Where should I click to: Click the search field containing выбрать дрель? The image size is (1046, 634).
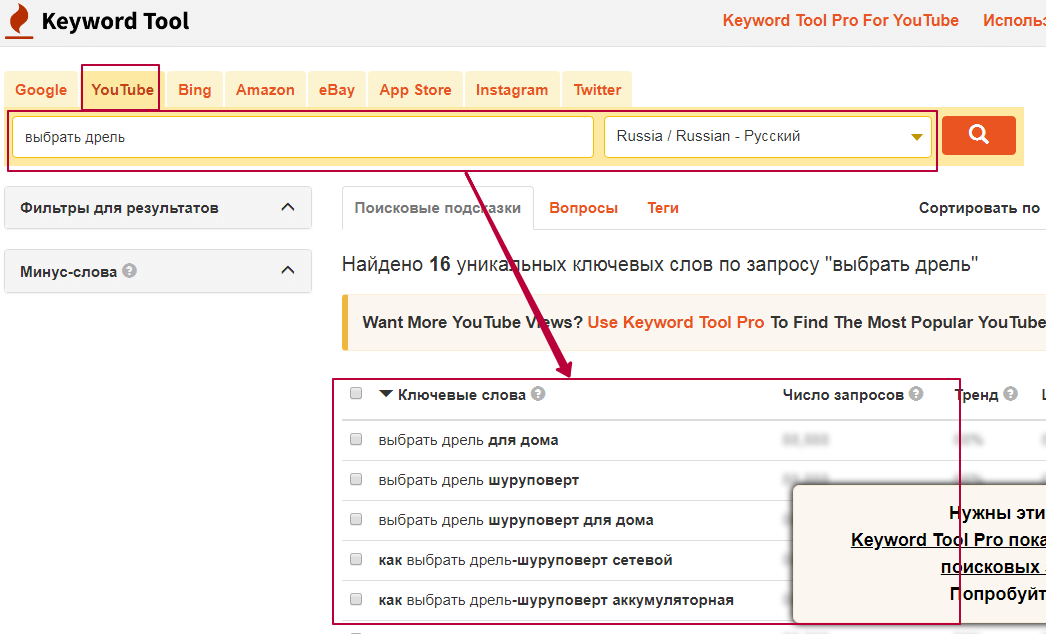(300, 135)
